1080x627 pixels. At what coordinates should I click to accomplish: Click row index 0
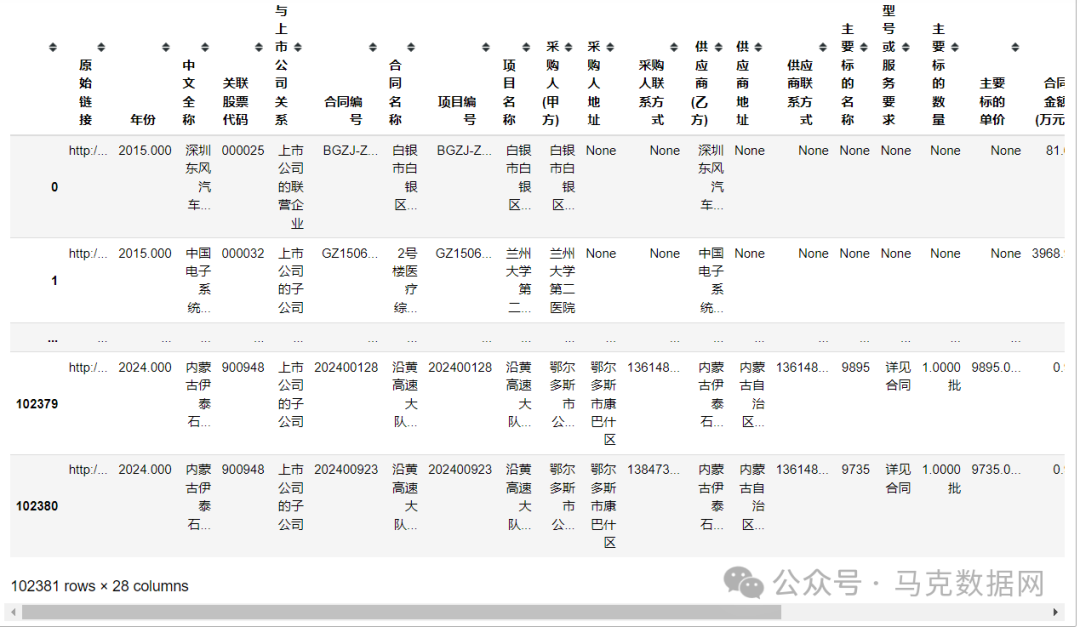tap(54, 187)
